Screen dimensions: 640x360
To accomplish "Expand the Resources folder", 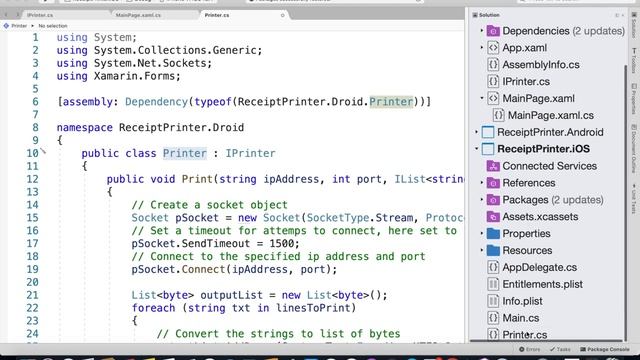I will pos(482,250).
